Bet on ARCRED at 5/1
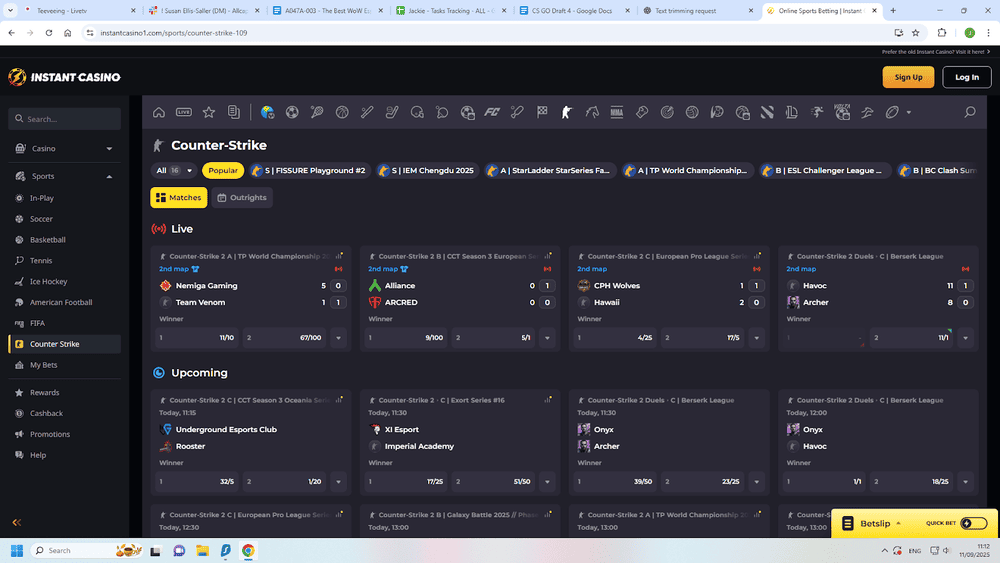 pyautogui.click(x=494, y=338)
